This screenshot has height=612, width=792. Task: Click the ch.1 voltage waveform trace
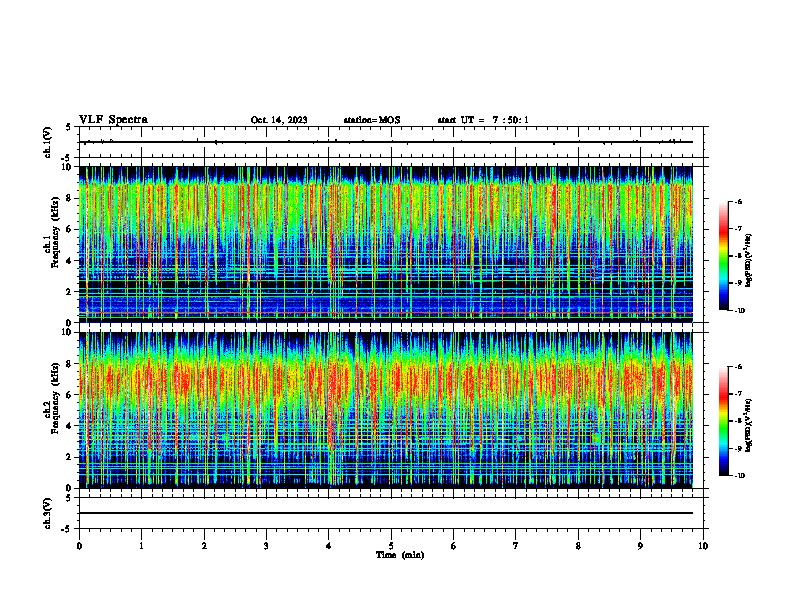pyautogui.click(x=386, y=142)
